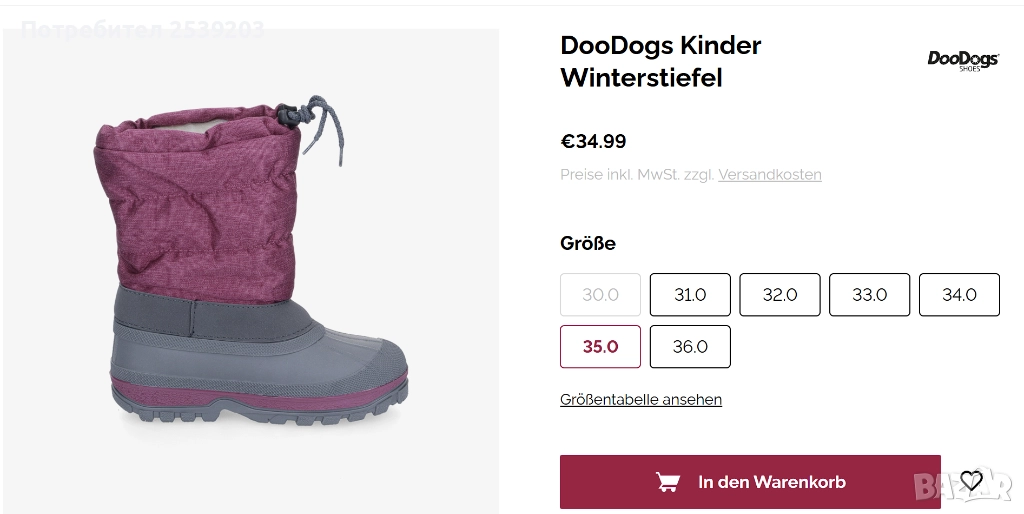Click the Preise inkl. MwSt. text
The image size is (1024, 514).
(636, 175)
